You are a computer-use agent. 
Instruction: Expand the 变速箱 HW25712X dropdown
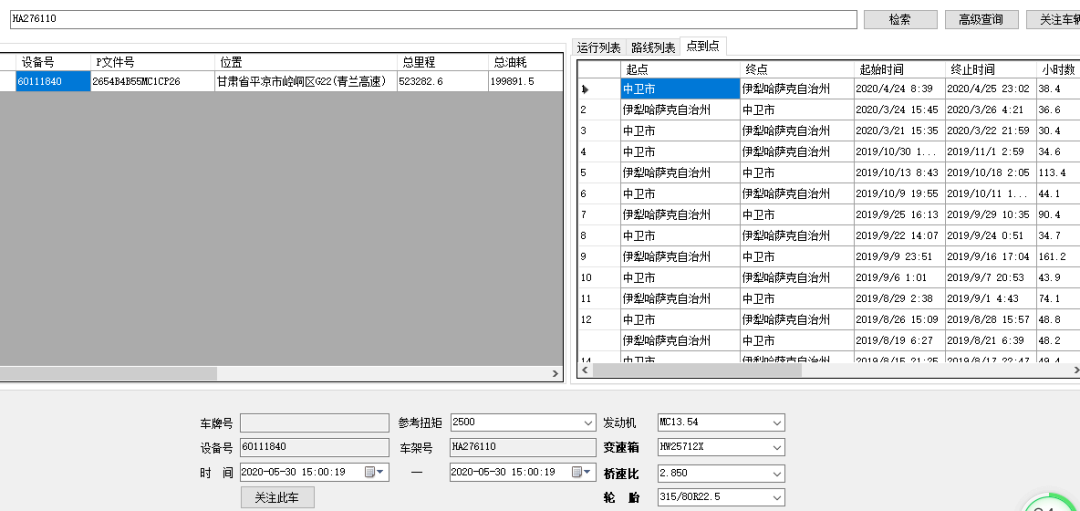[x=777, y=447]
